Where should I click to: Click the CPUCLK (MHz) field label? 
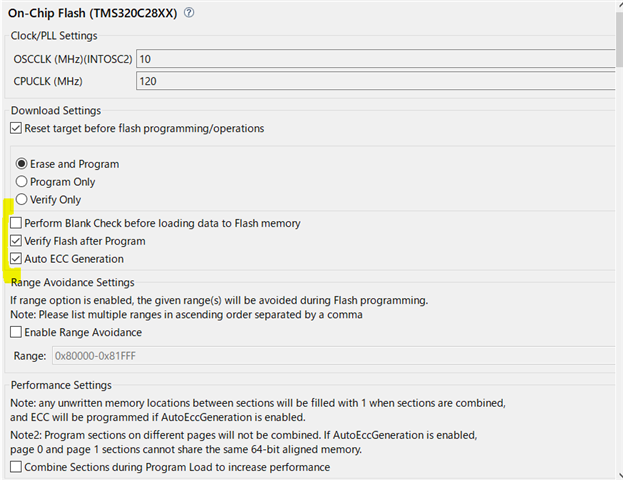(49, 81)
